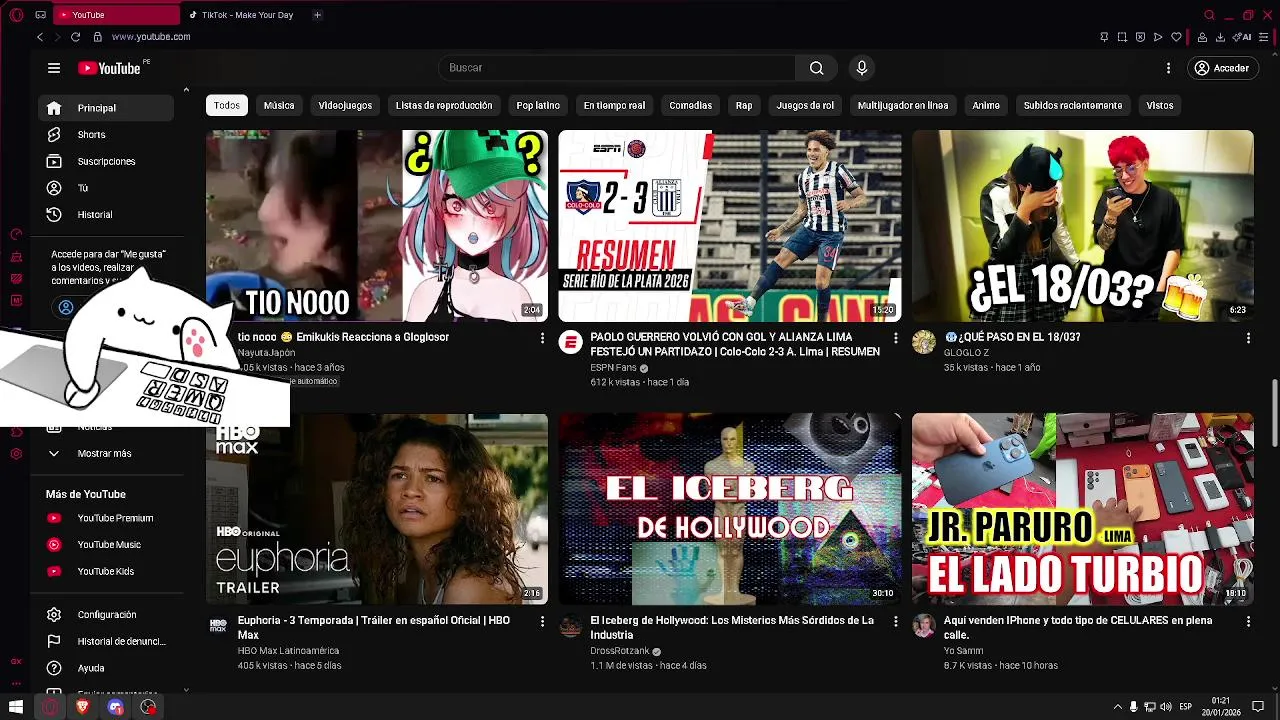This screenshot has width=1280, height=720.
Task: Play the TIO NOOO video thumbnail
Action: point(377,226)
